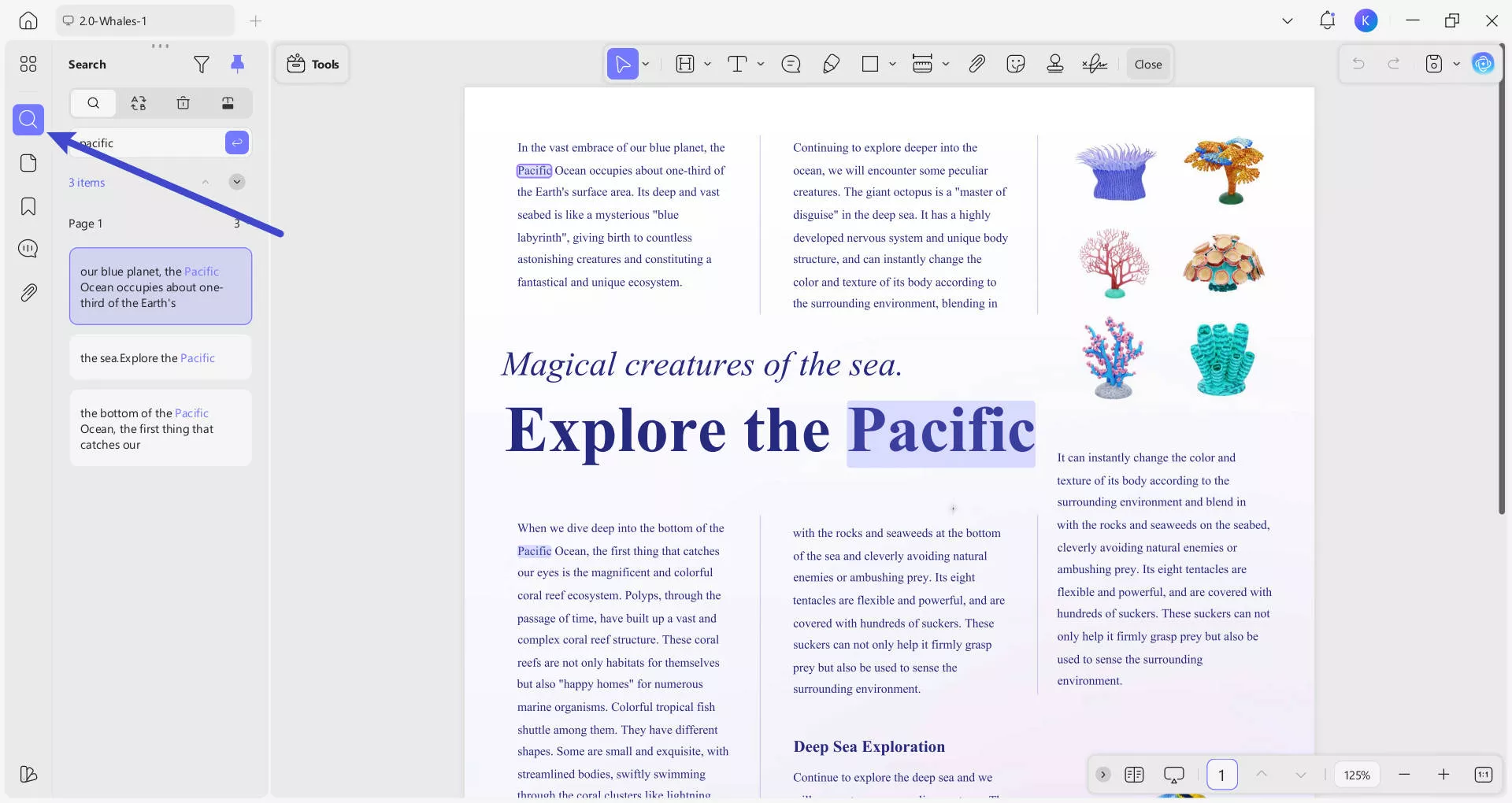Screen dimensions: 1512x803
Task: Select the Highlight annotation tool
Action: (x=685, y=64)
